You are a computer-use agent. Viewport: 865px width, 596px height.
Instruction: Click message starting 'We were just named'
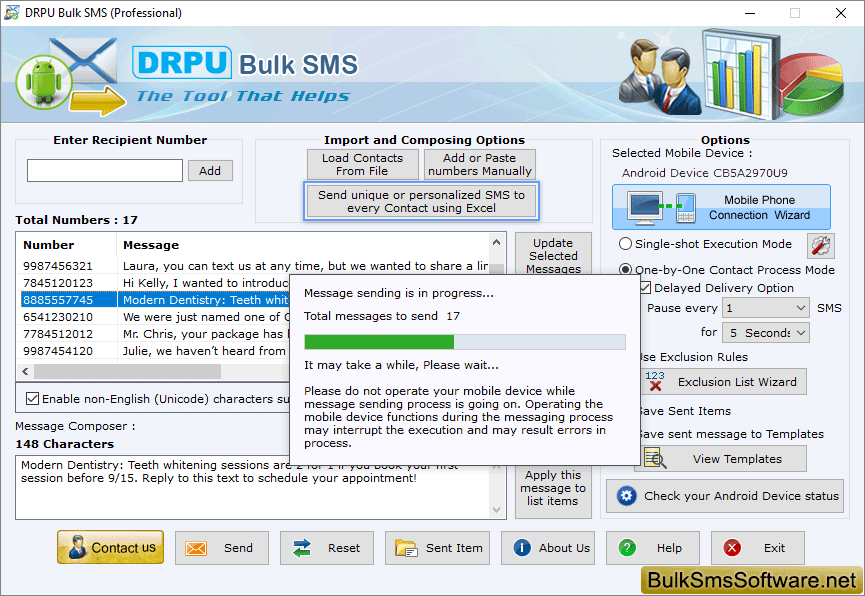coord(205,317)
